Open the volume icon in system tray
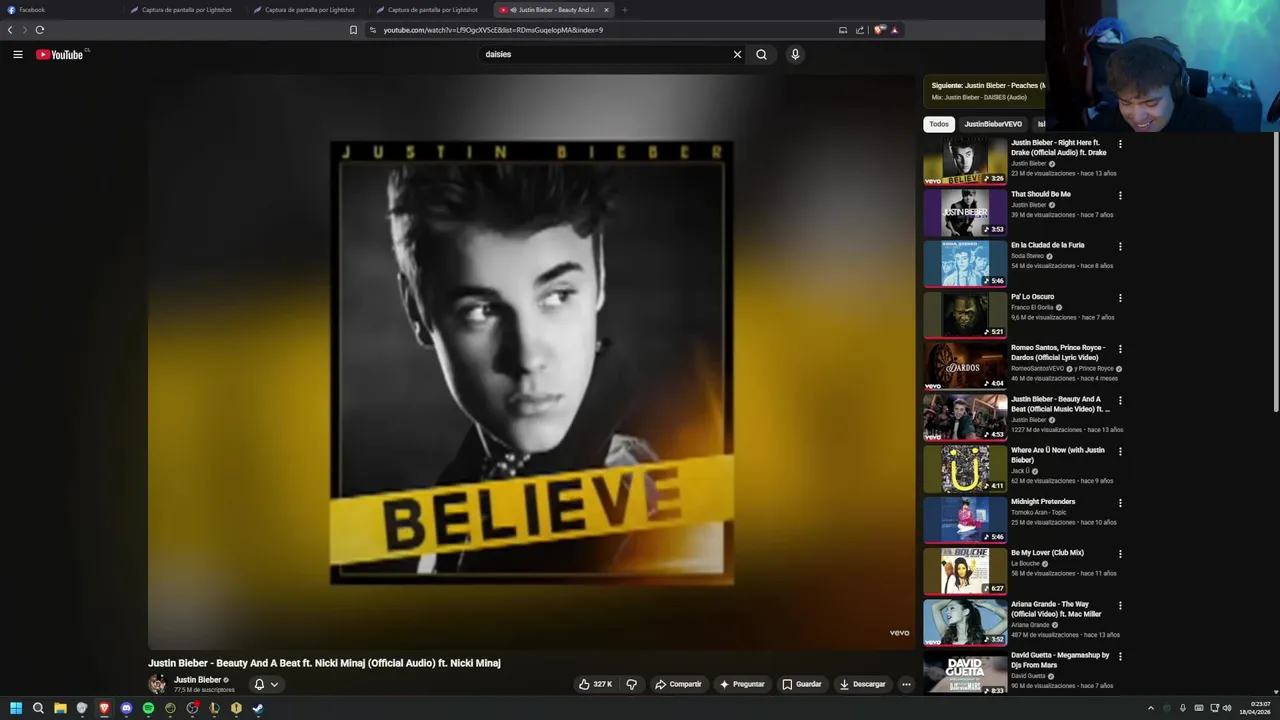Viewport: 1280px width, 720px height. 1228,708
